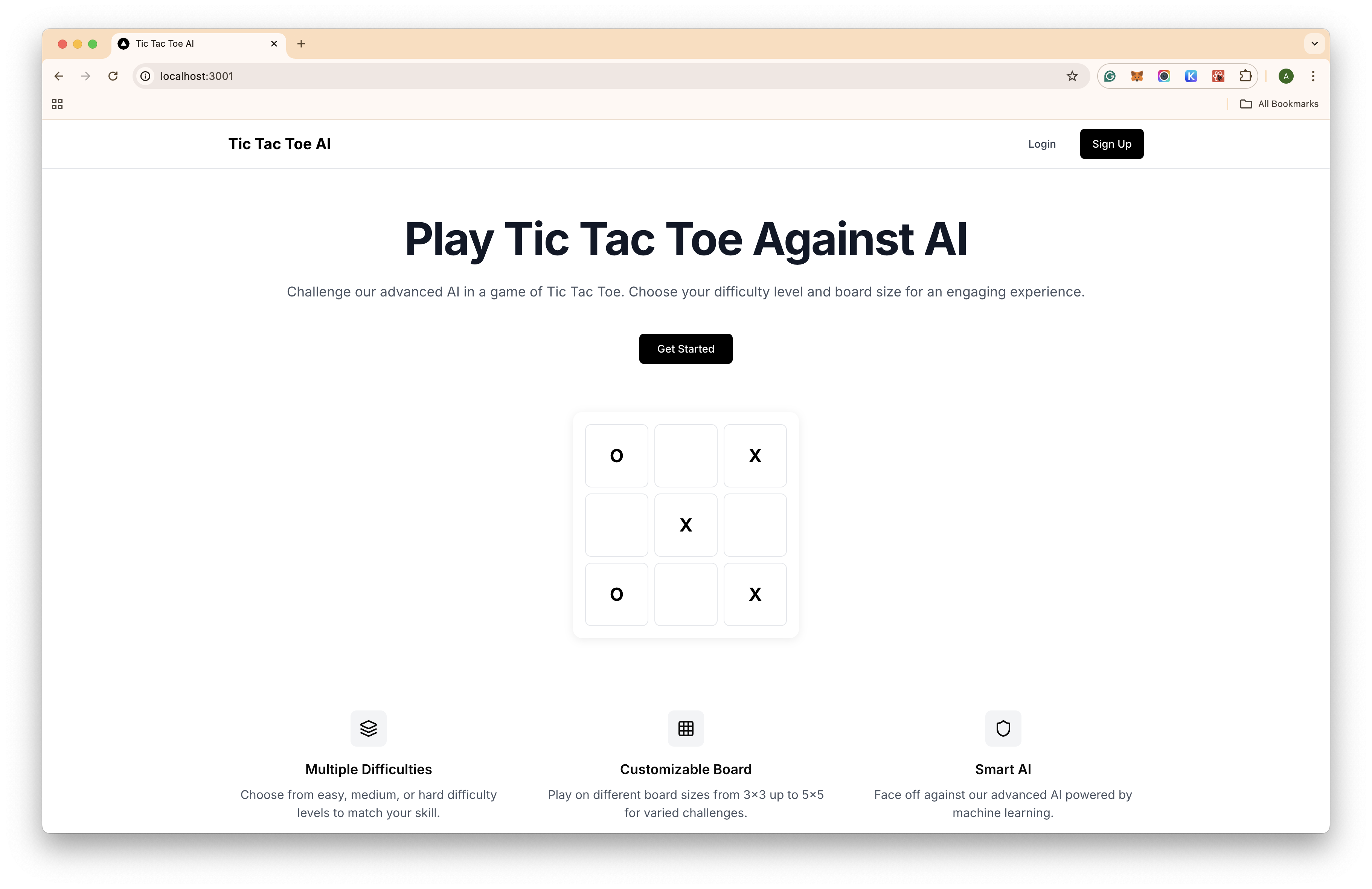Viewport: 1372px width, 889px height.
Task: Click the open new tab plus button
Action: click(301, 44)
